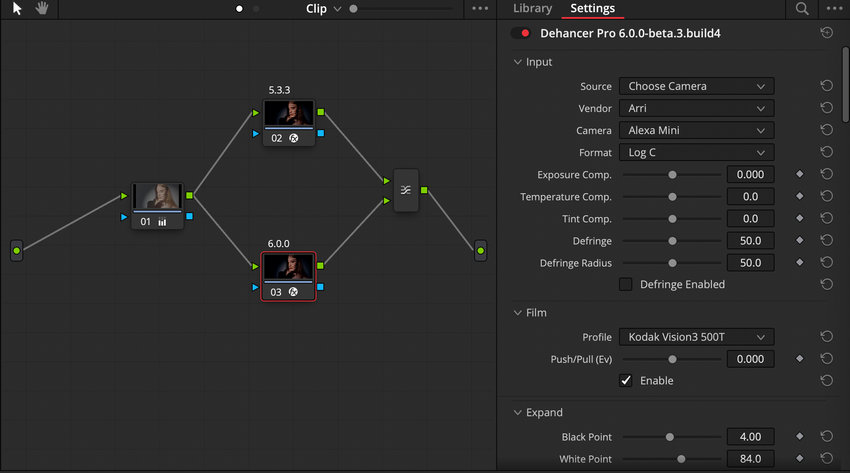This screenshot has height=473, width=850.
Task: Reset Black Point value
Action: coord(826,436)
